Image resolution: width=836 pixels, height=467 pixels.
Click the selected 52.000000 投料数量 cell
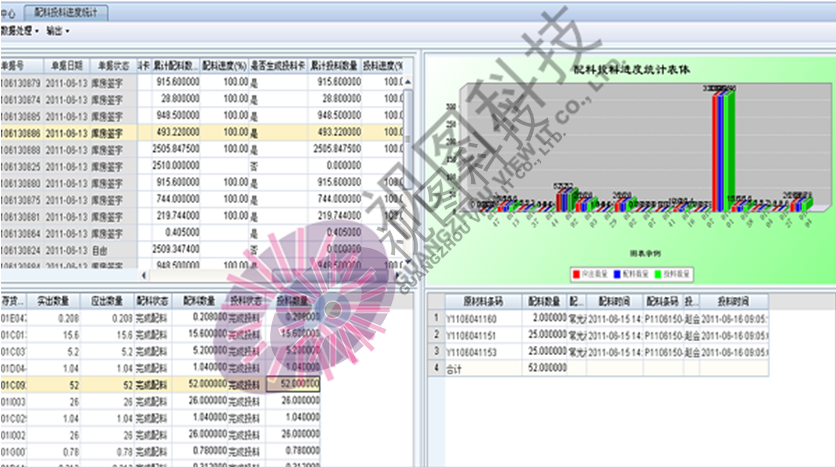click(x=293, y=384)
